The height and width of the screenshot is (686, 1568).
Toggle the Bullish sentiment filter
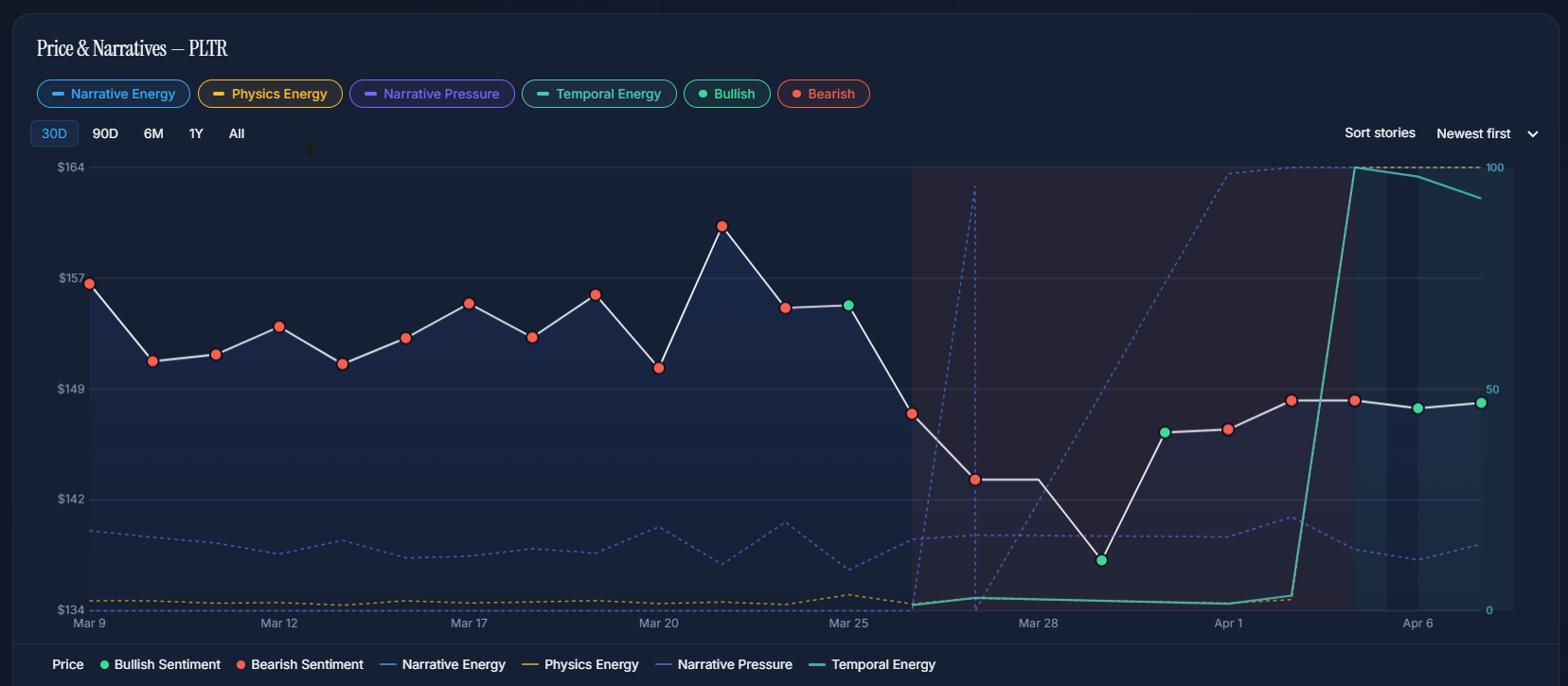click(726, 94)
